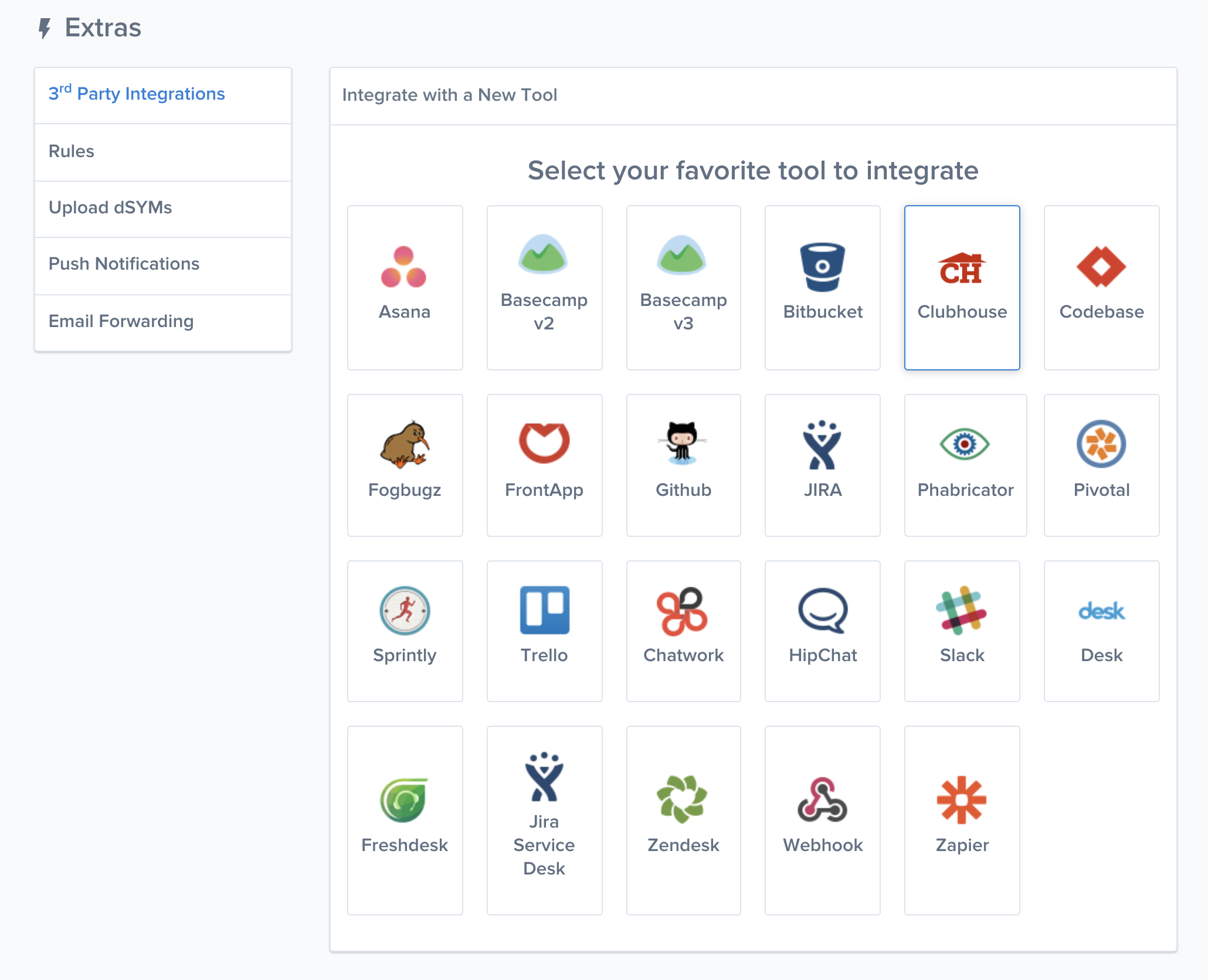This screenshot has height=980, width=1208.
Task: Choose the Basecamp v3 icon
Action: pos(683,254)
